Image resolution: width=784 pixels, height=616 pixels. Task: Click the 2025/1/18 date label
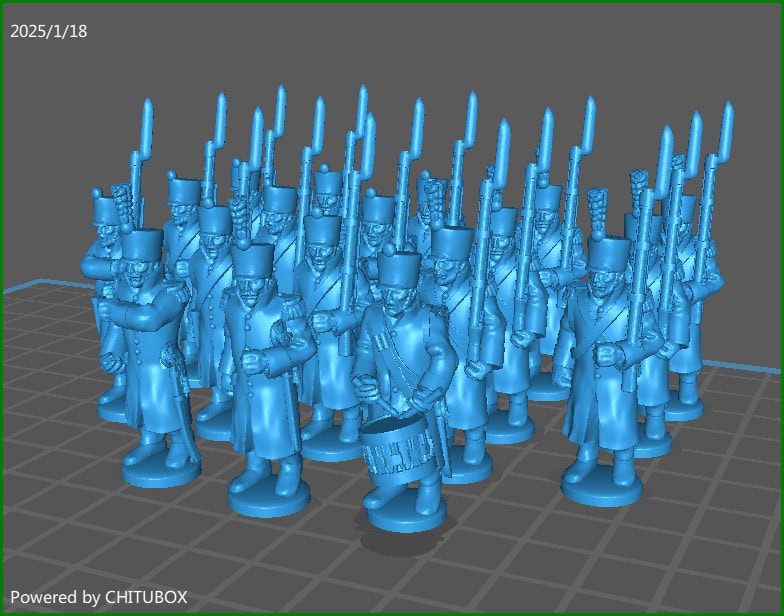(x=48, y=31)
